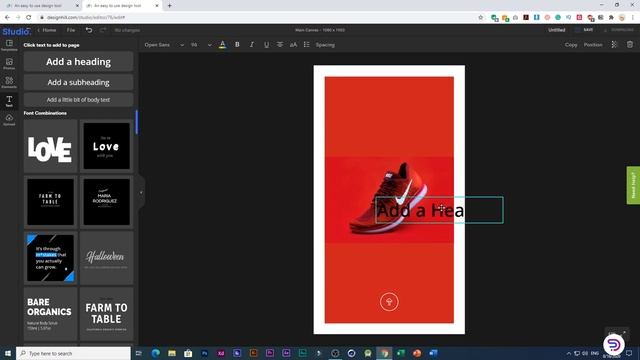Open the Spacing options
Viewport: 640px width, 360px height.
click(x=325, y=45)
